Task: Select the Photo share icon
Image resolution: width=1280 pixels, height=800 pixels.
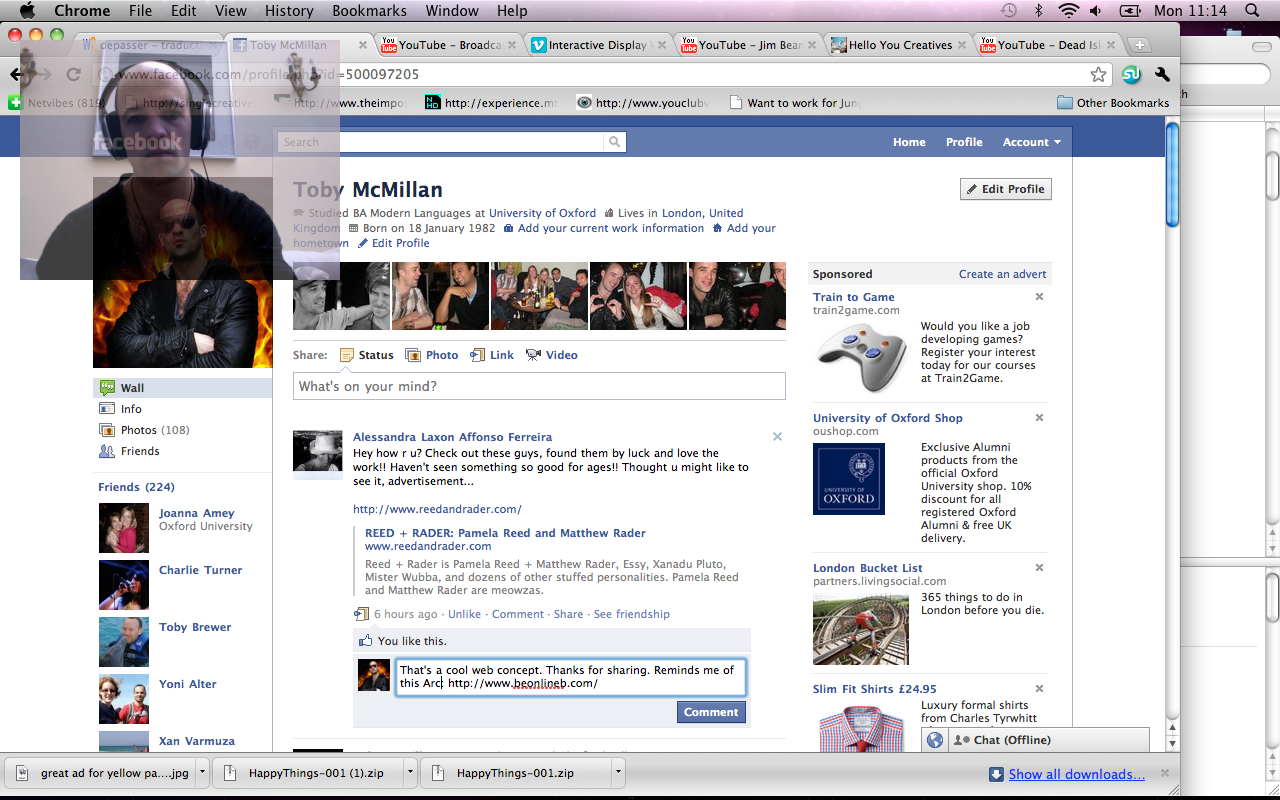Action: pos(413,355)
